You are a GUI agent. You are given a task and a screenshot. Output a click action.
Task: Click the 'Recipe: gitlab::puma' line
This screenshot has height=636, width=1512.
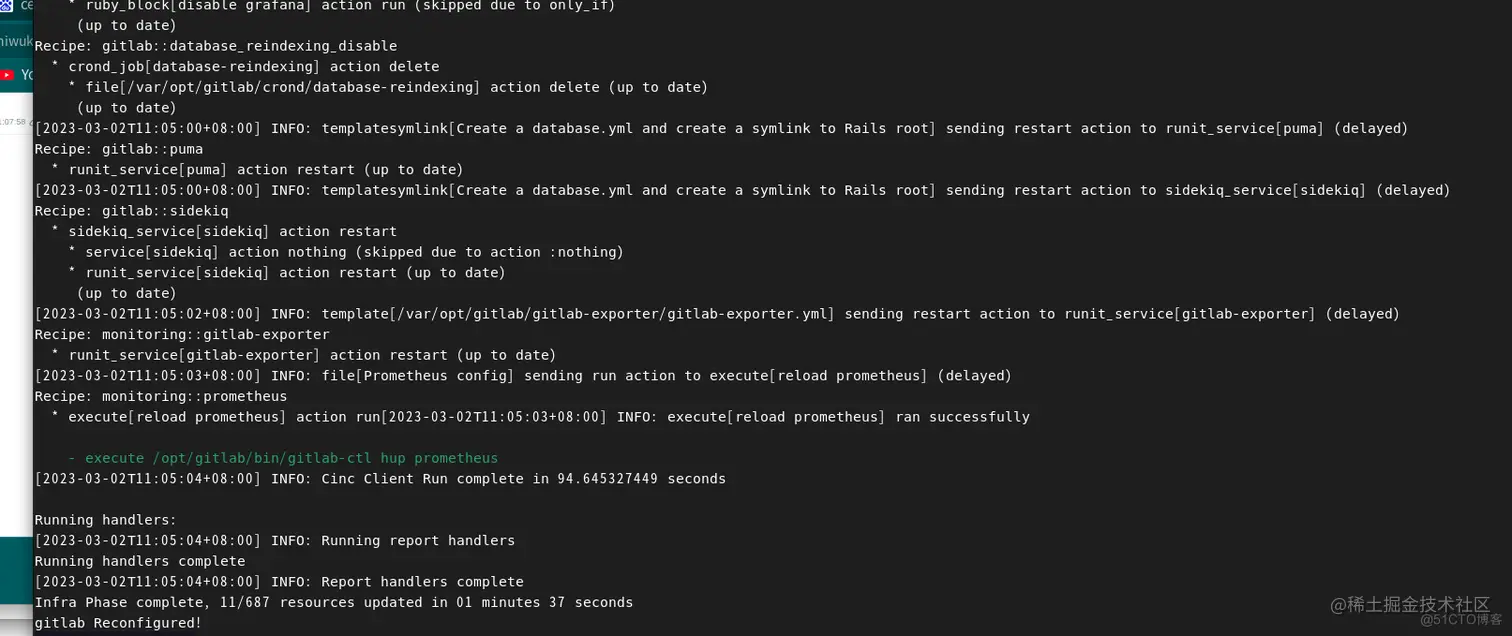point(119,149)
